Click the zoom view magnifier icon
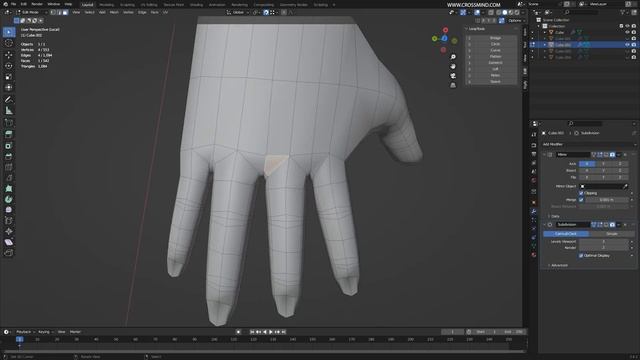Image resolution: width=640 pixels, height=360 pixels. pos(453,57)
